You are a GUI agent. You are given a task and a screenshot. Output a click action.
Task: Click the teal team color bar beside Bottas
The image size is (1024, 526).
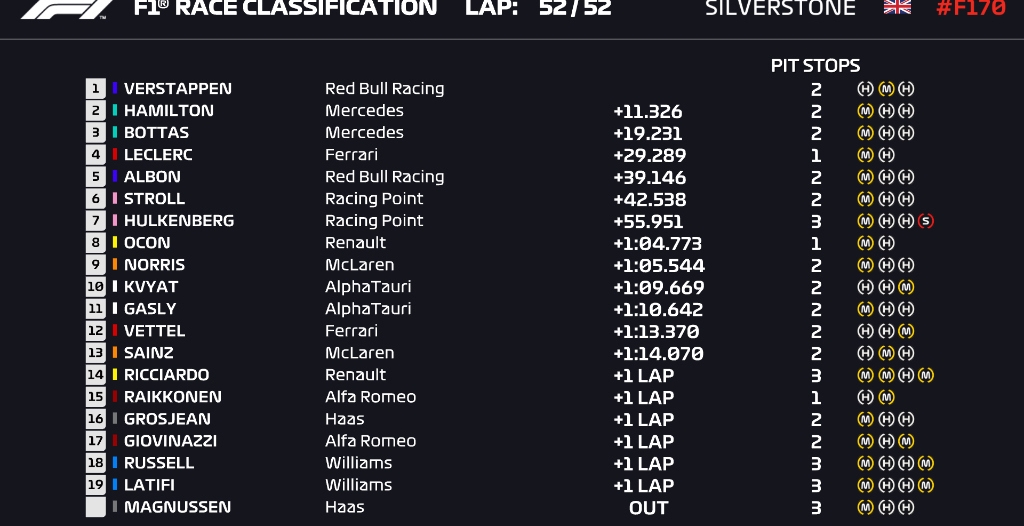coord(115,133)
